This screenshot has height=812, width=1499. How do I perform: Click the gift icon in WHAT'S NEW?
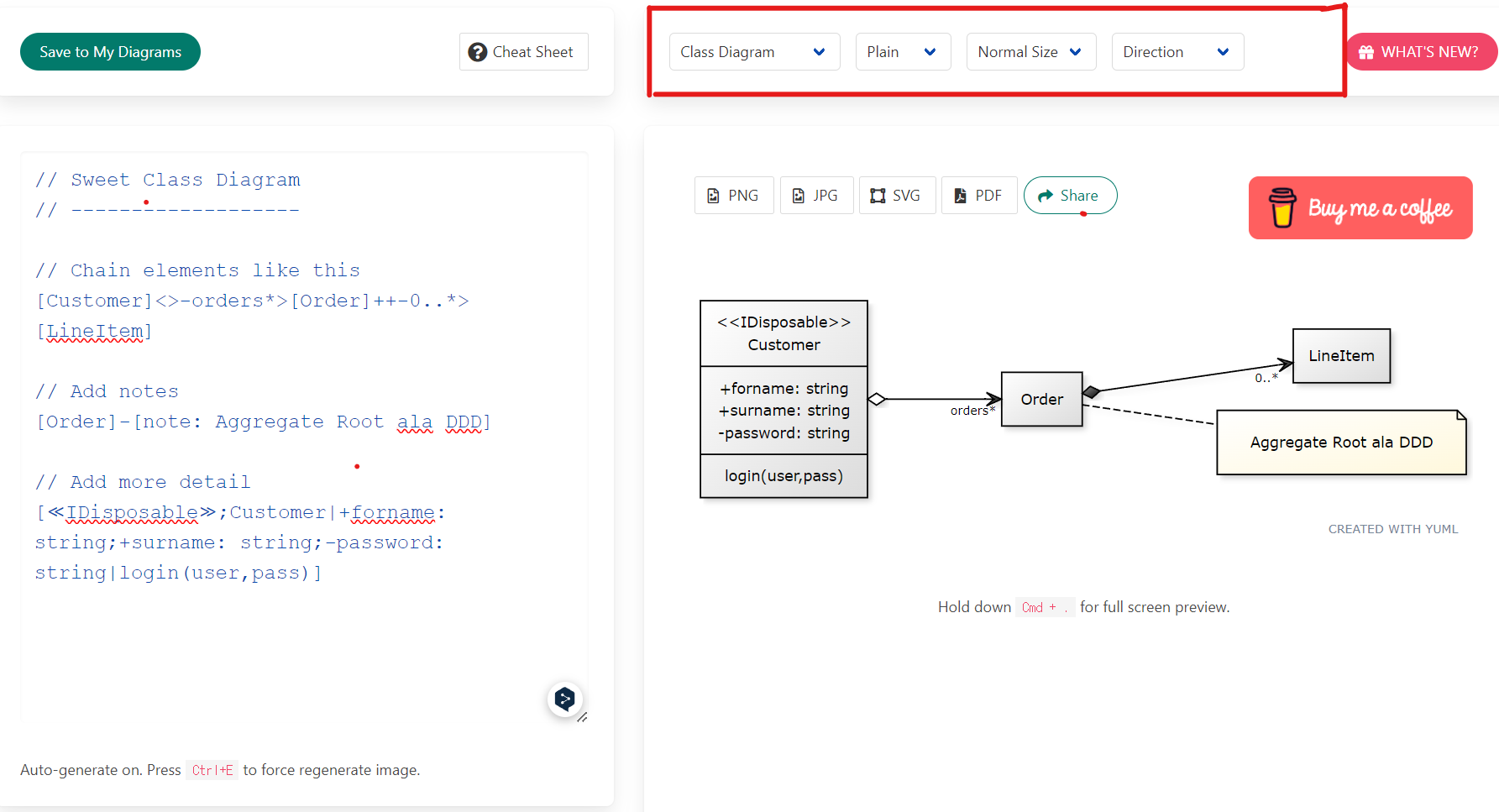(x=1366, y=52)
